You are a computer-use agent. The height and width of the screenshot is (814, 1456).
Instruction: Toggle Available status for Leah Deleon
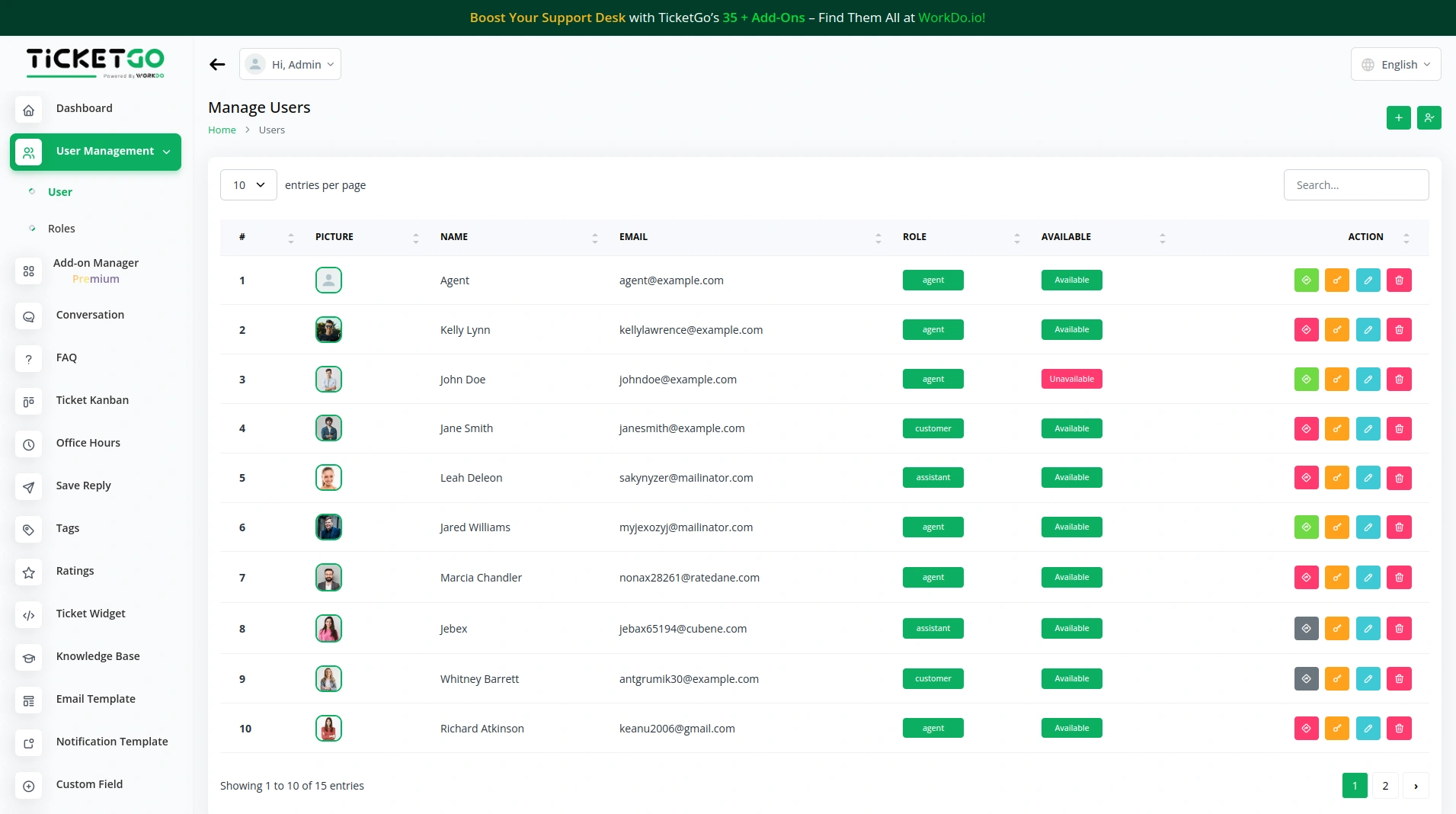tap(1071, 478)
